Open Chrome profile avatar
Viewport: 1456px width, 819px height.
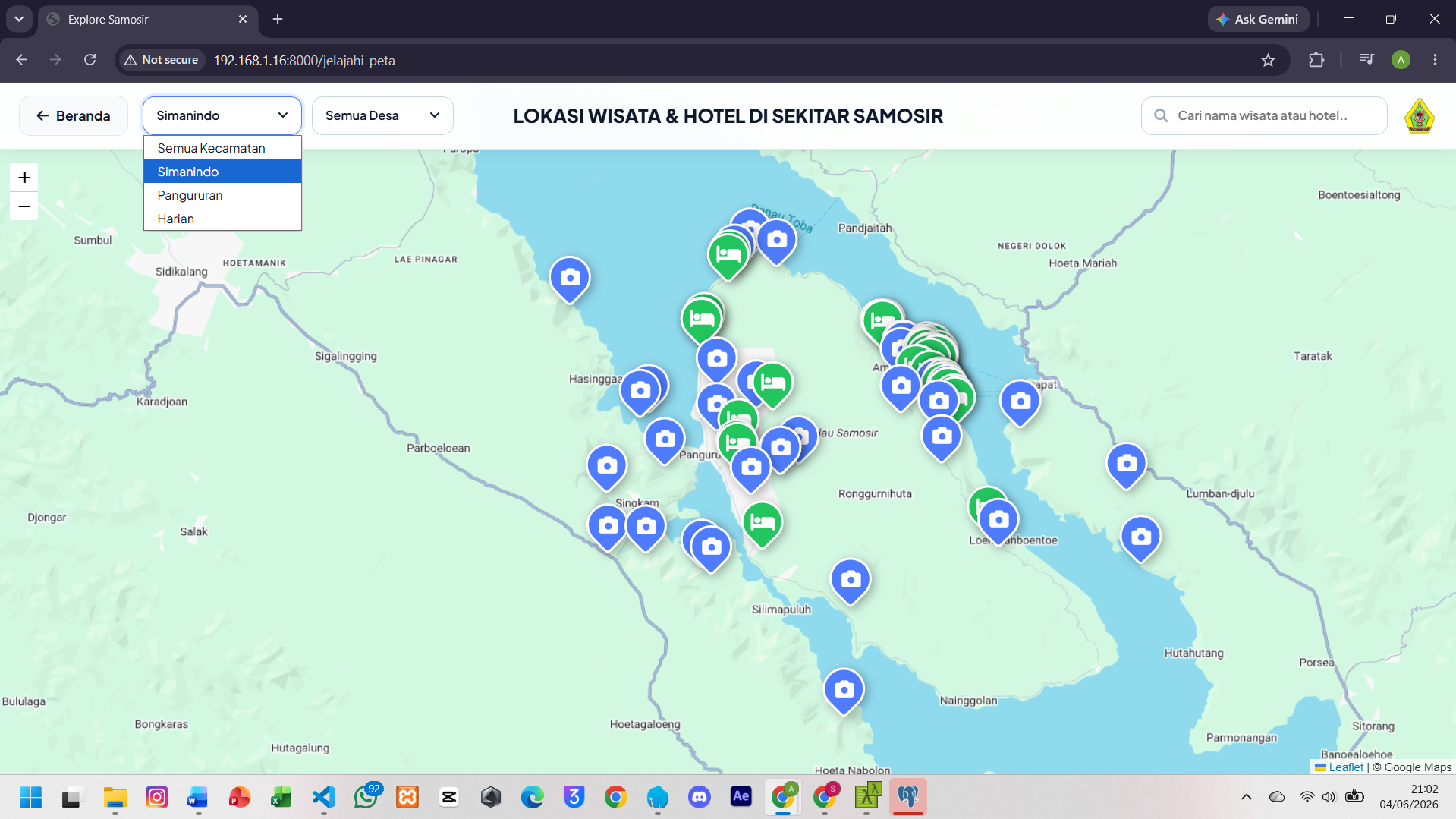pyautogui.click(x=1401, y=60)
